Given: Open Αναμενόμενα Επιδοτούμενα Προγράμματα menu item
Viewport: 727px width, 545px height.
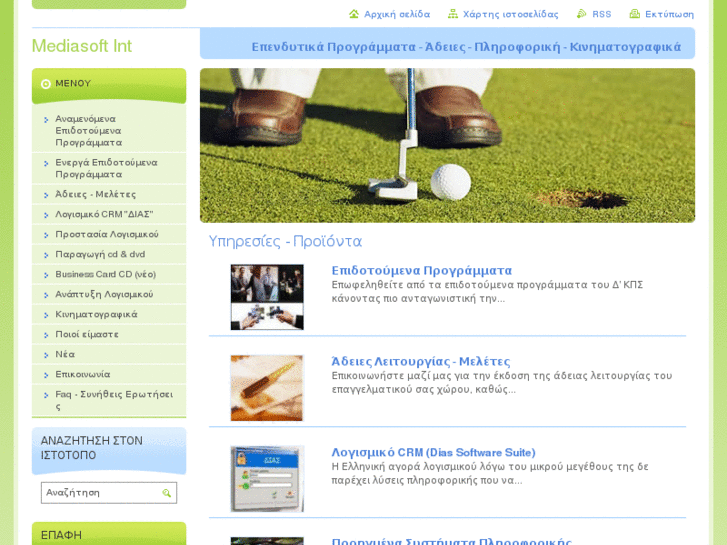Looking at the screenshot, I should (109, 131).
